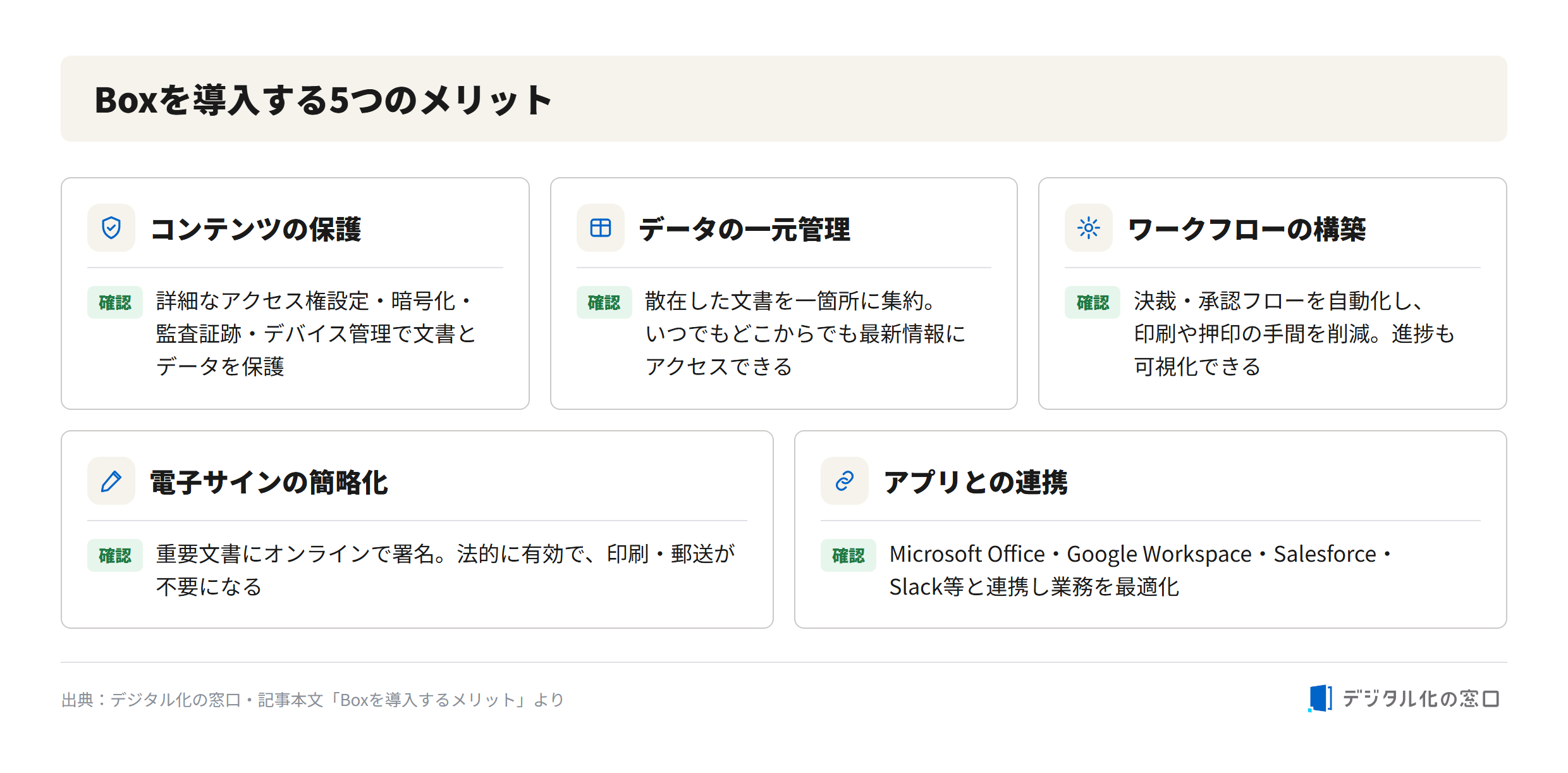
Task: Click the 確認 badge in コンテンツの保護 card
Action: tap(115, 302)
